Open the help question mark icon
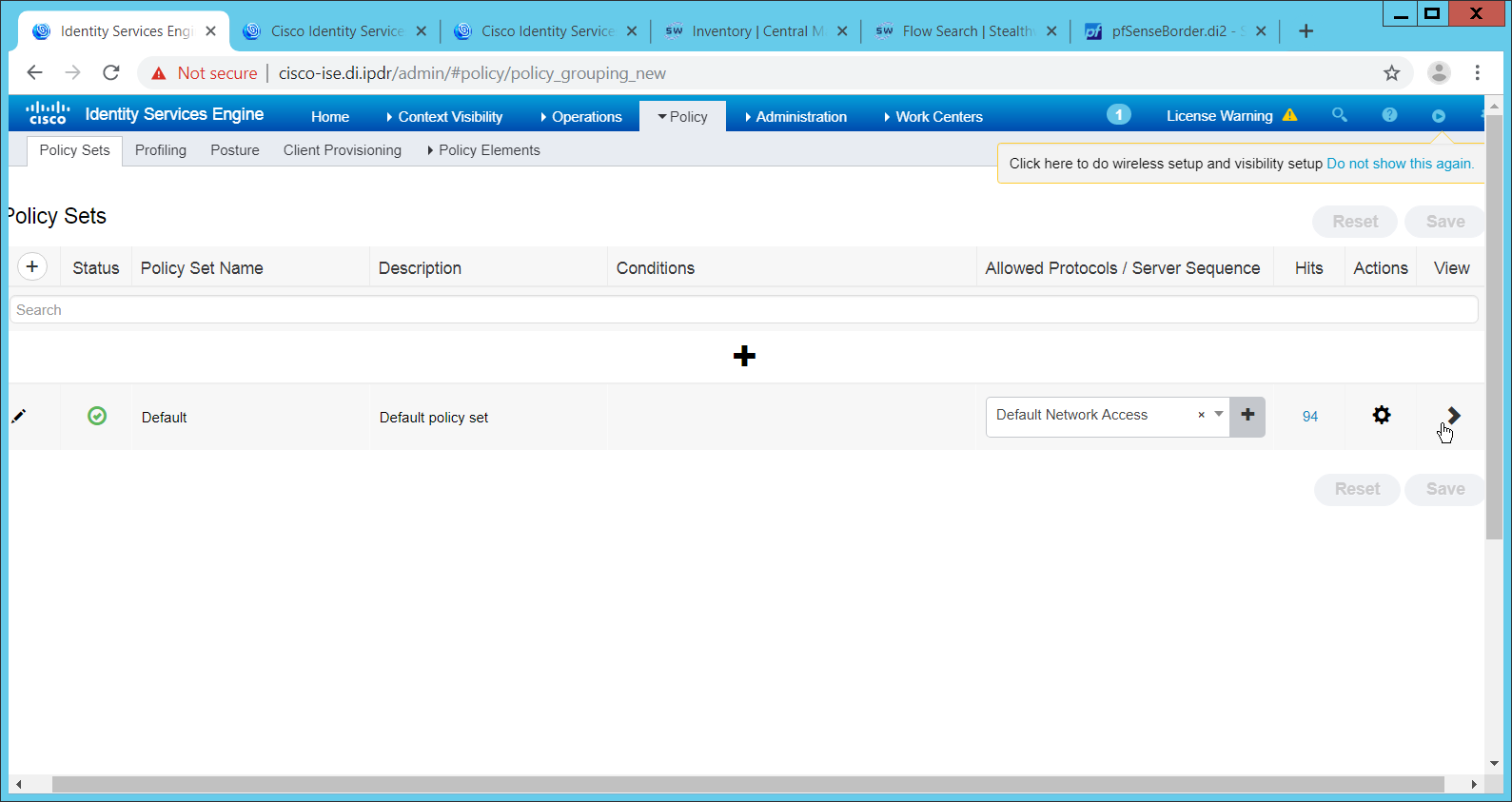The image size is (1512, 802). point(1389,115)
